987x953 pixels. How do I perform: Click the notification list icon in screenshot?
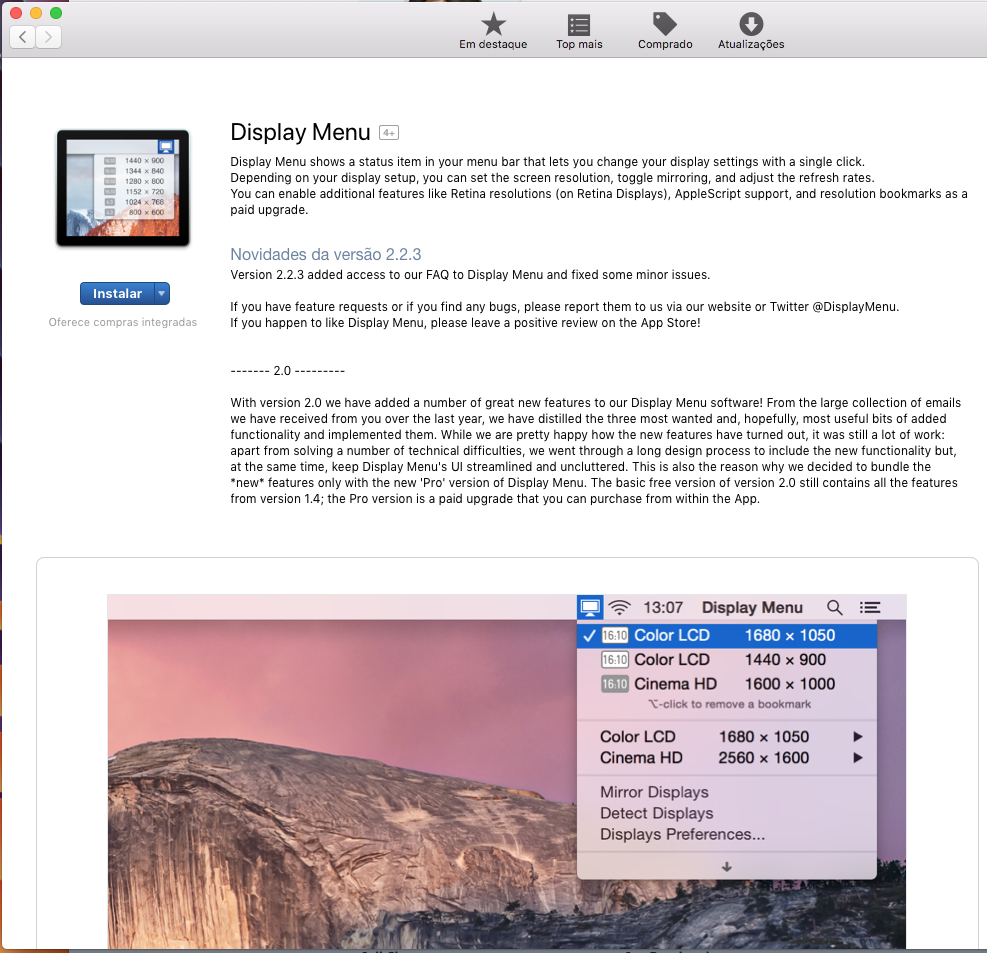870,607
